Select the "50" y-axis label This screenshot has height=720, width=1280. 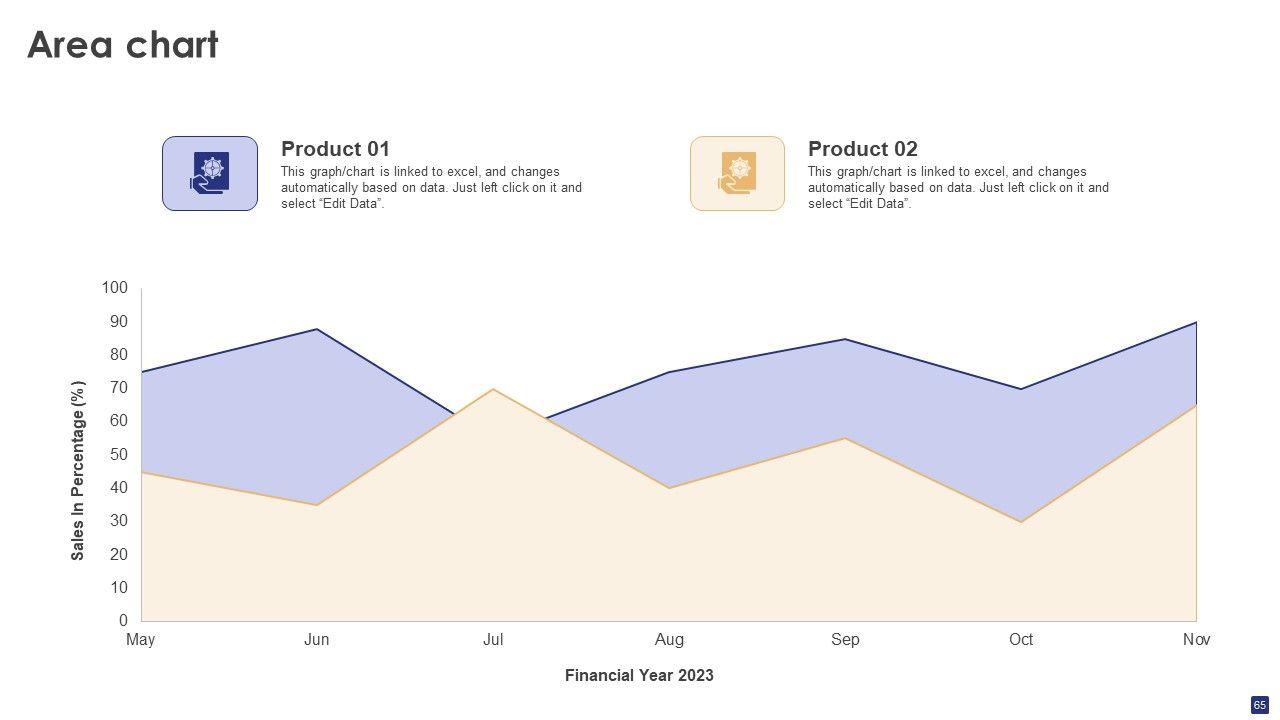click(x=119, y=454)
